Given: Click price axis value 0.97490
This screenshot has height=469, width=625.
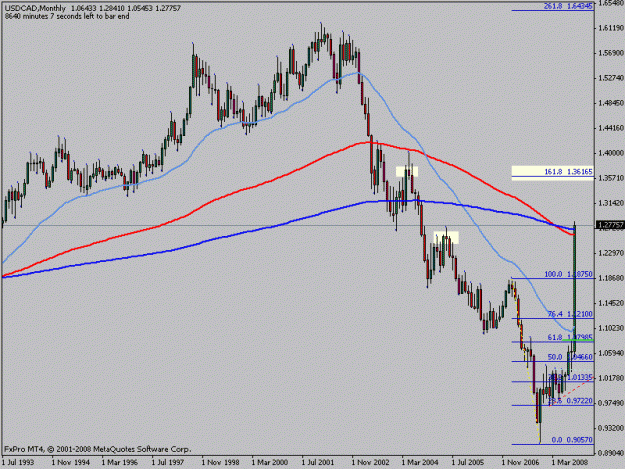Looking at the screenshot, I should point(611,403).
